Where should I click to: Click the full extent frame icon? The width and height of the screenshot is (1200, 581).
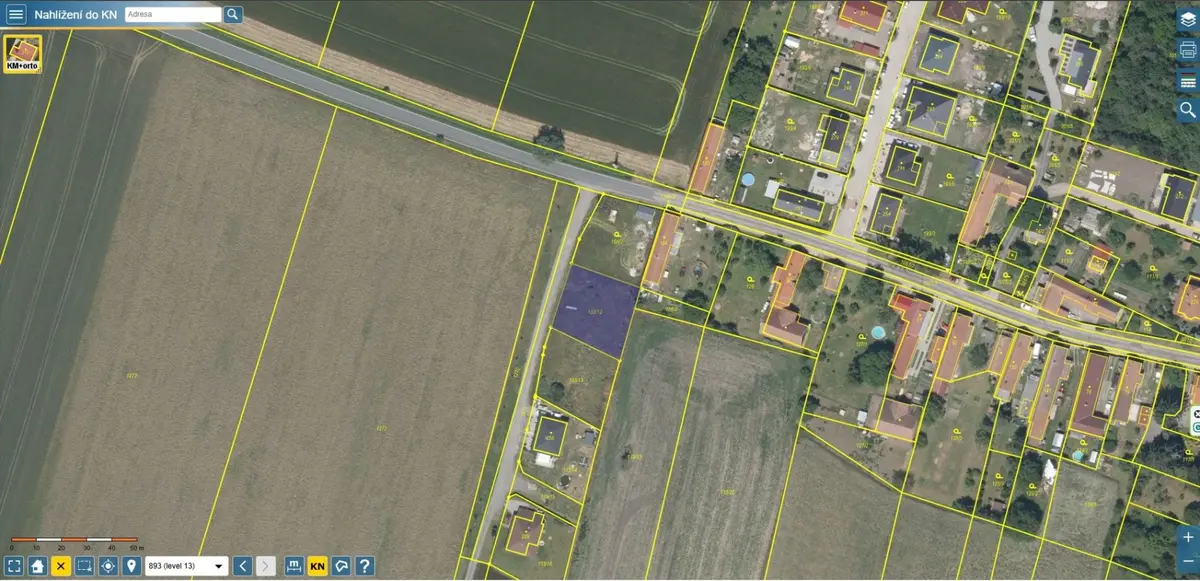[x=14, y=566]
